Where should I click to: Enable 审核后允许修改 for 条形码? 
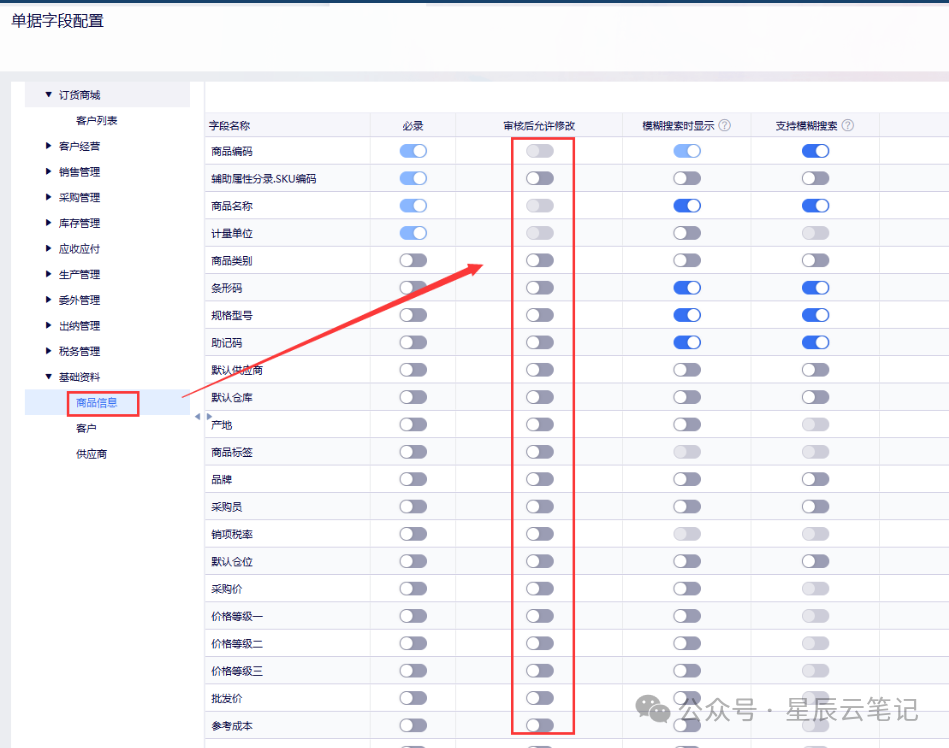pos(540,287)
